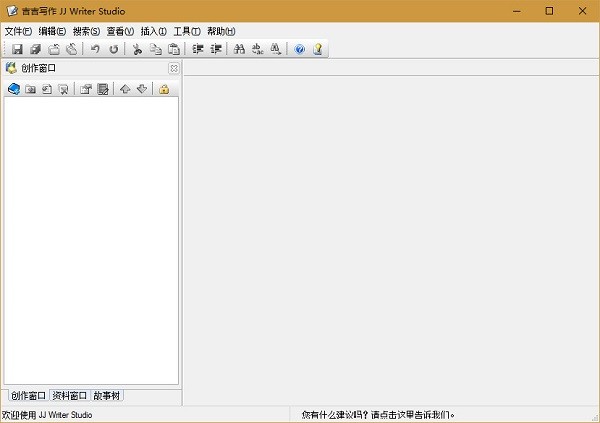Viewport: 600px width, 423px height.
Task: Click the Save icon in the toolbar
Action: (x=17, y=49)
